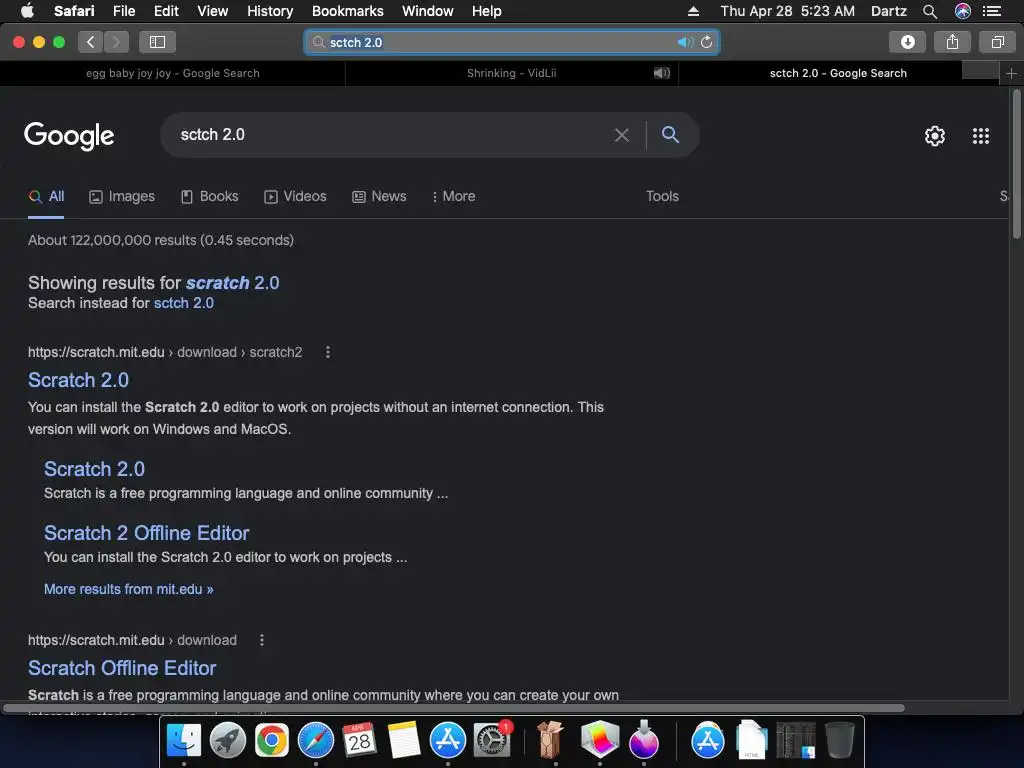Viewport: 1024px width, 768px height.
Task: Open the Scratch Offline Editor result
Action: (x=122, y=668)
